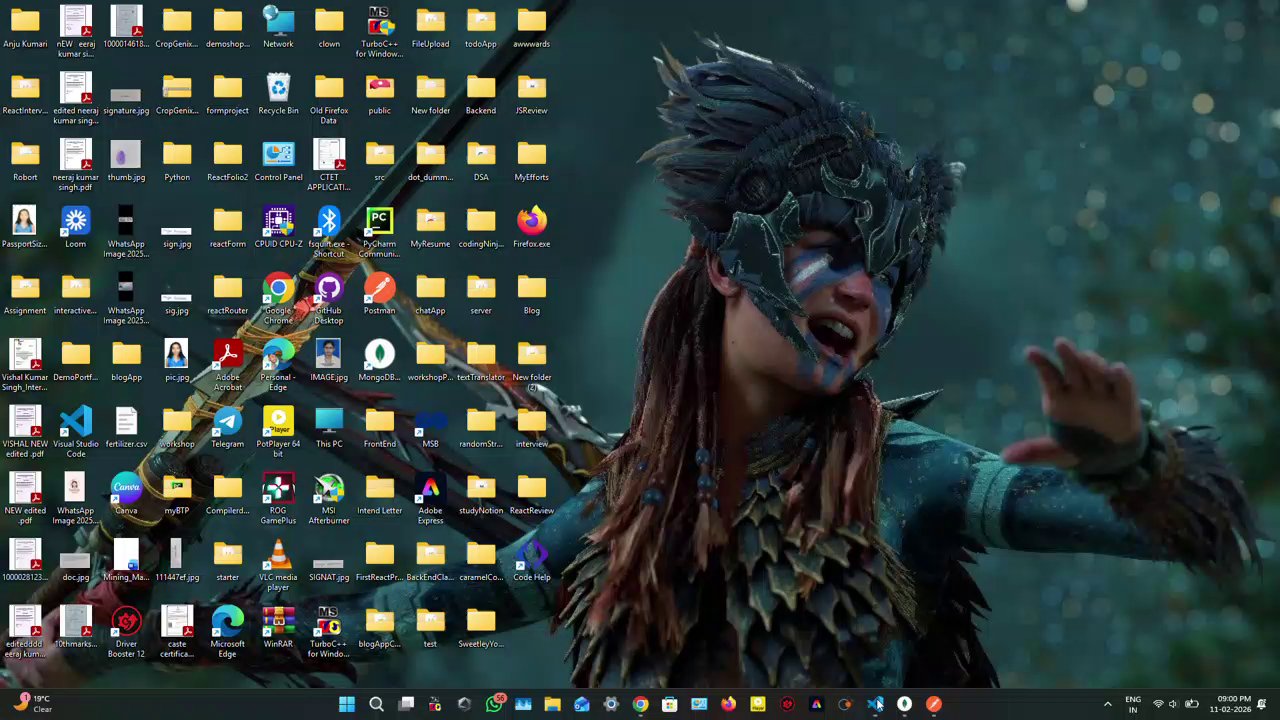Screen dimensions: 1280x720
Task: Select the Python folder
Action: coord(177,160)
